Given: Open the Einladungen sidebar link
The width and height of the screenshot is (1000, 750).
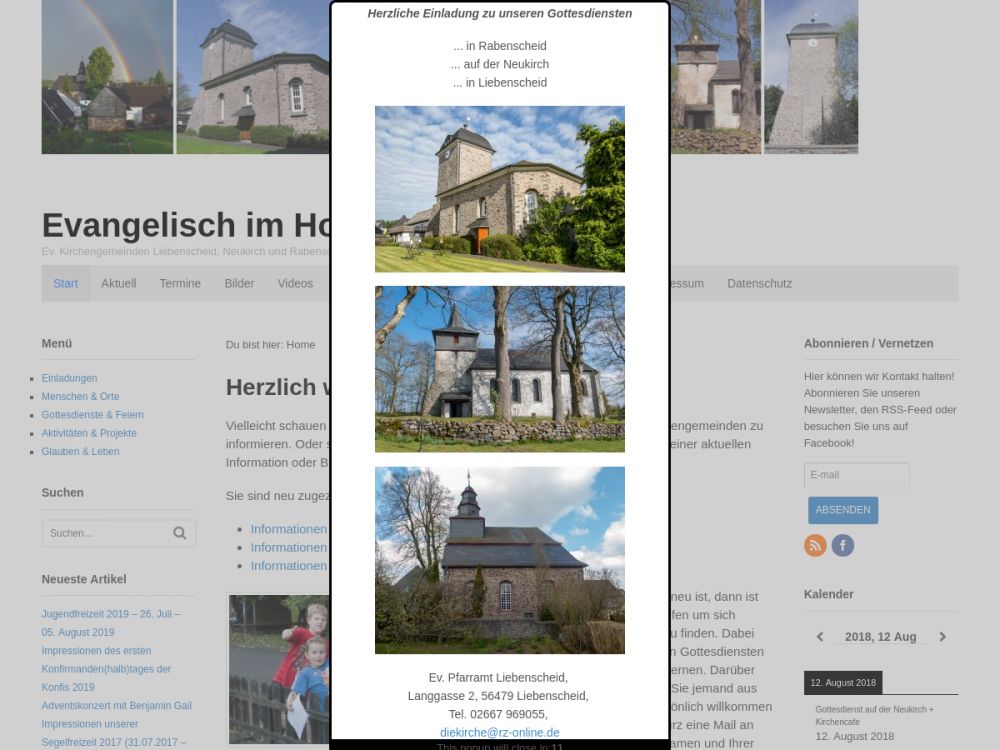Looking at the screenshot, I should click(69, 378).
